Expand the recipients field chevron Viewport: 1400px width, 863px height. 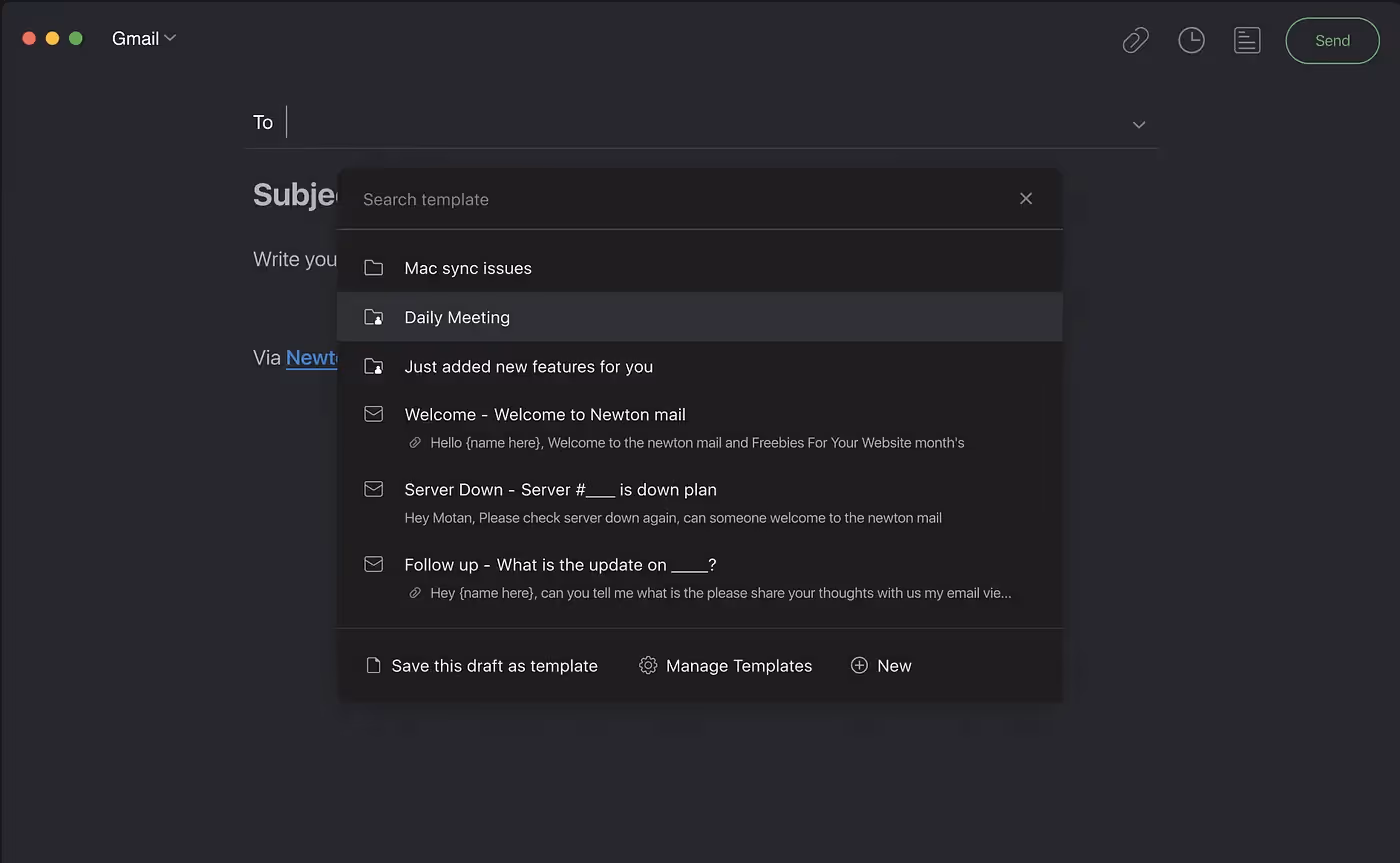(1138, 124)
